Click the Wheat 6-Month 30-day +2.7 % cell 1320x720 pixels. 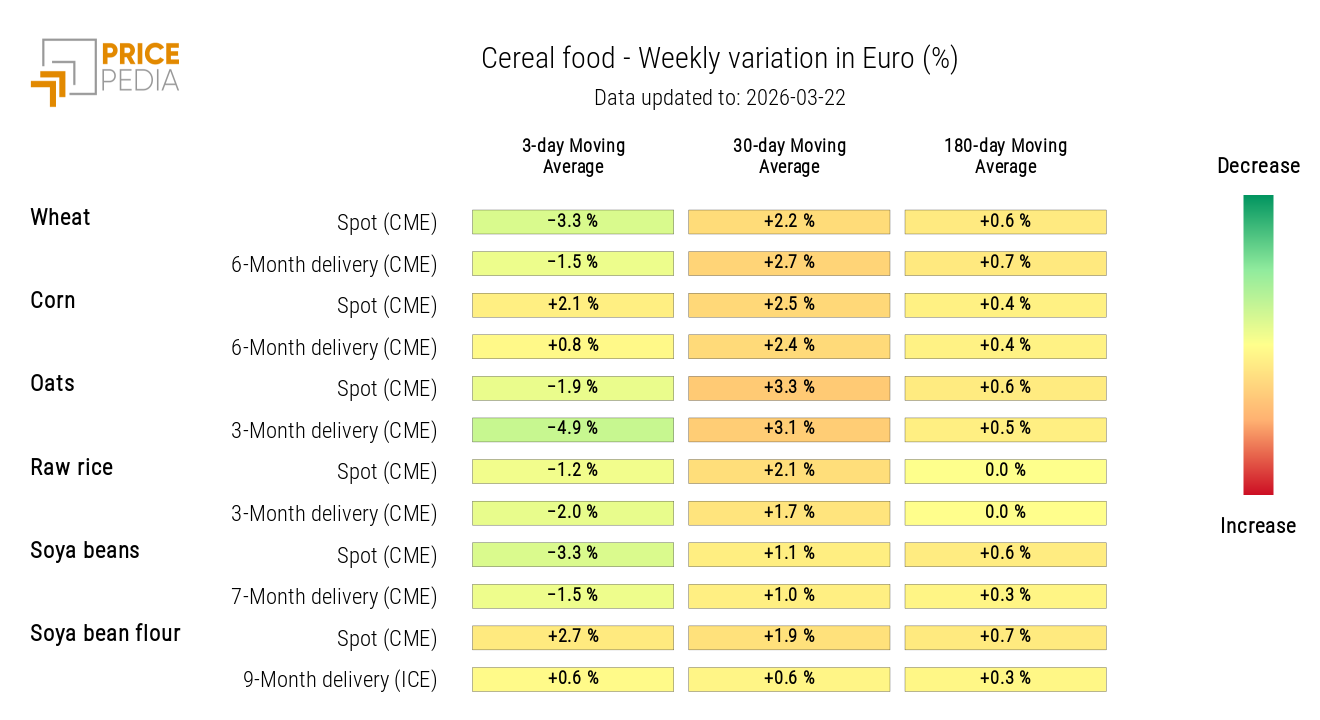pos(789,263)
